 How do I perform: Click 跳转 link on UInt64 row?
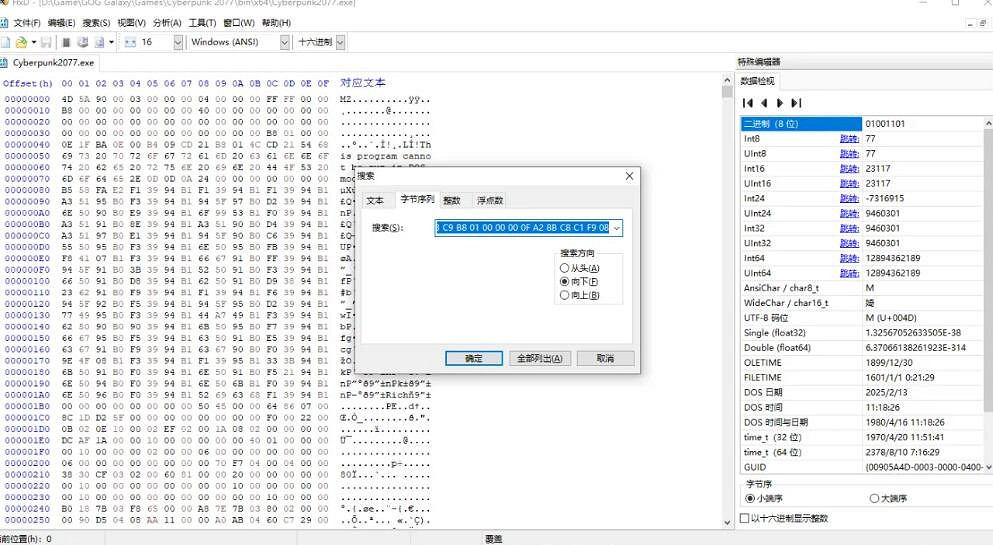pos(849,273)
